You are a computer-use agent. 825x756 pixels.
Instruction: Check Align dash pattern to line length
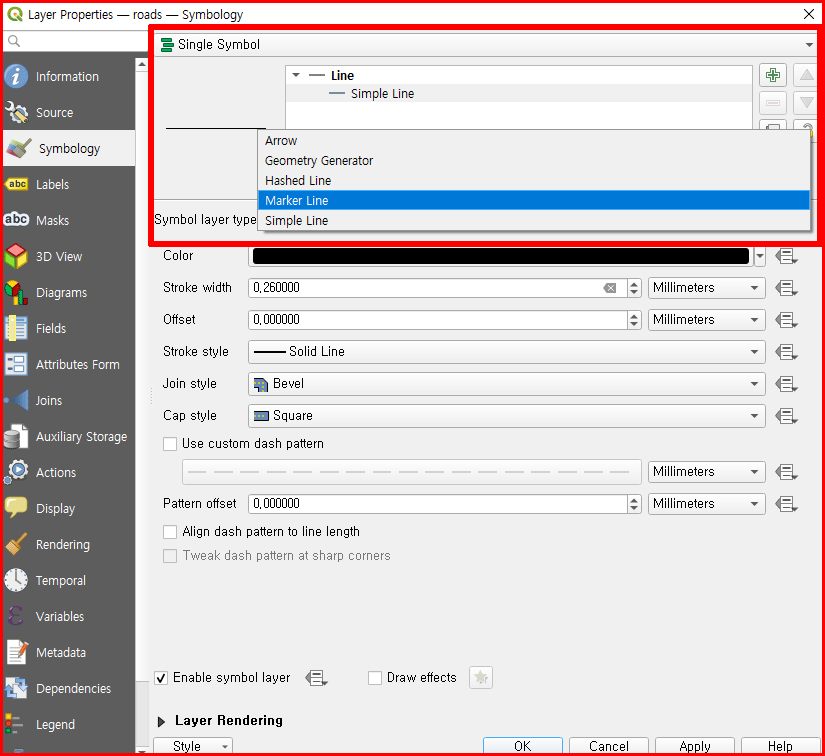170,532
